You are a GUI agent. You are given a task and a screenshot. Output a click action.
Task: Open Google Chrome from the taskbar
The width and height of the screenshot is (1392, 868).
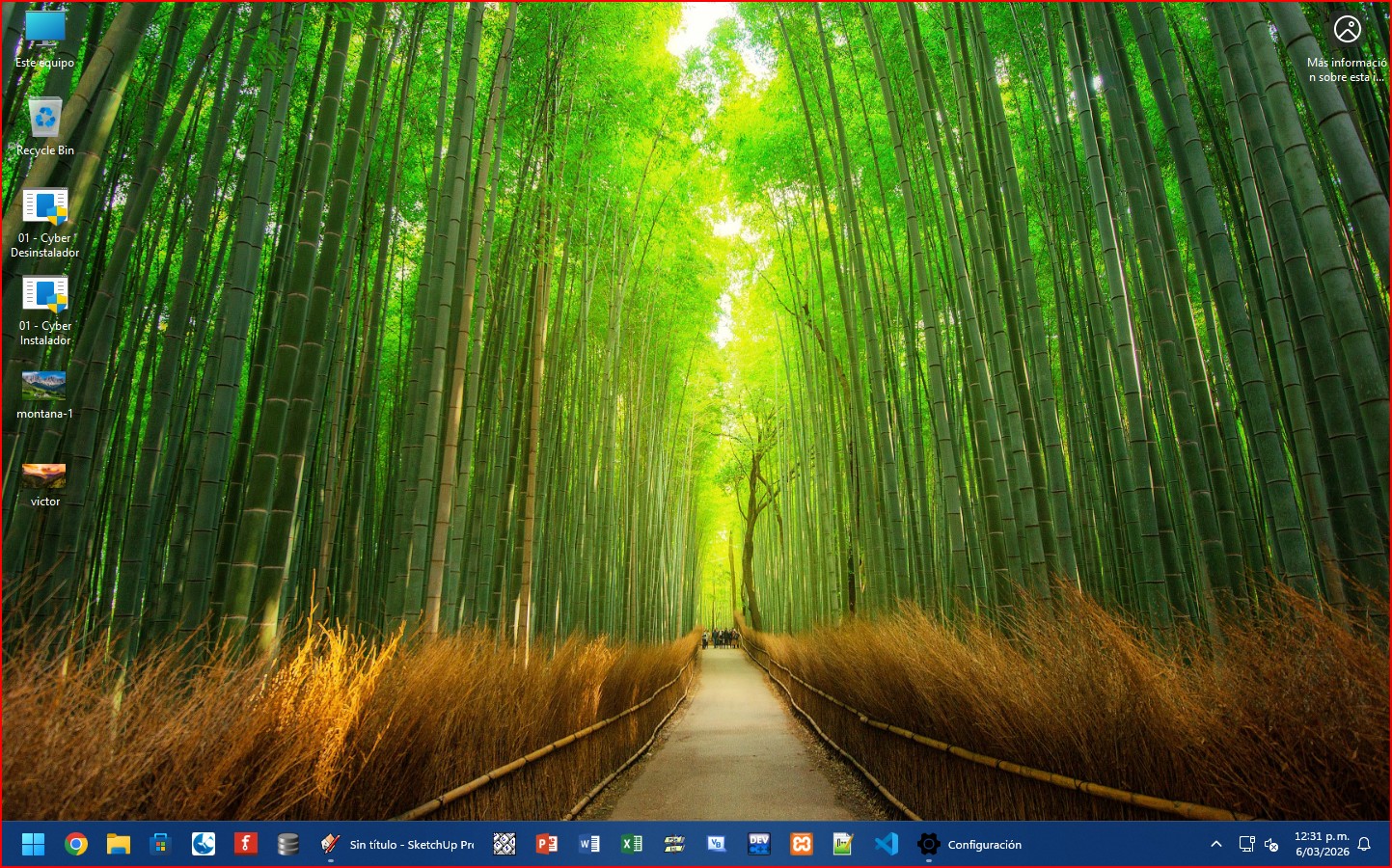(x=76, y=845)
